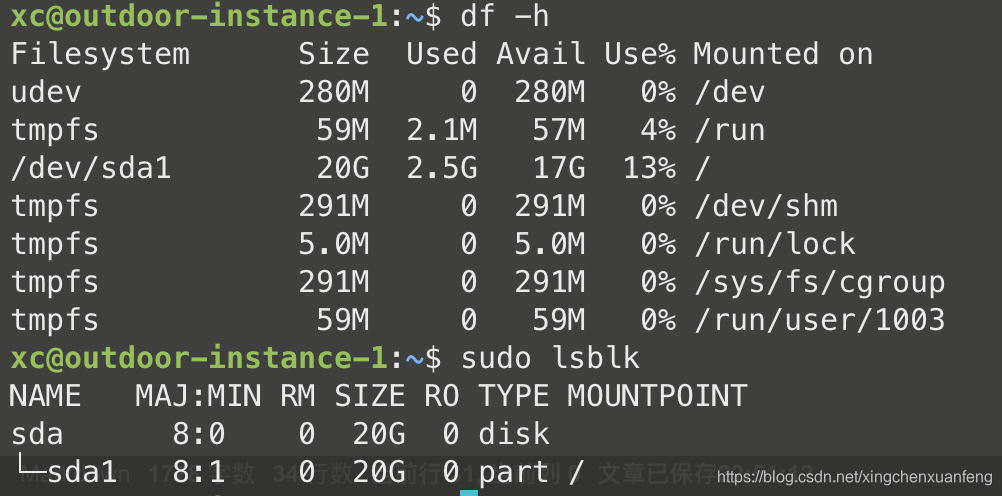Click the 13% usage value
The image size is (1002, 496).
coord(649,168)
